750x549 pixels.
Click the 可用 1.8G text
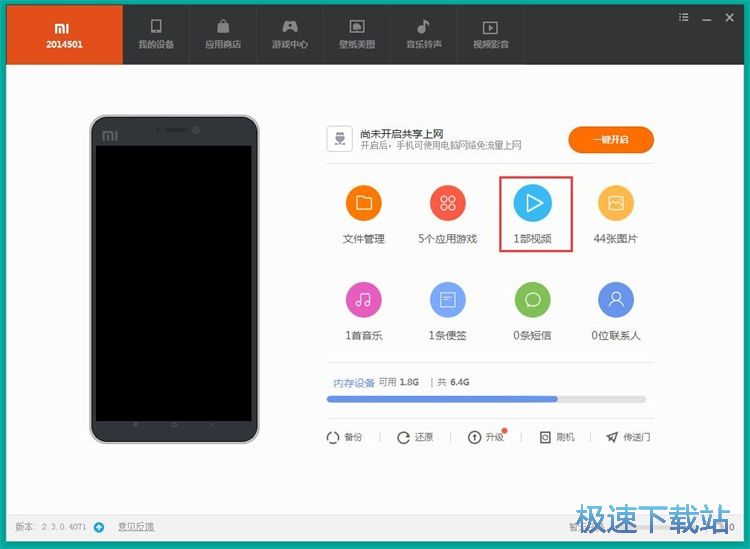(x=398, y=382)
